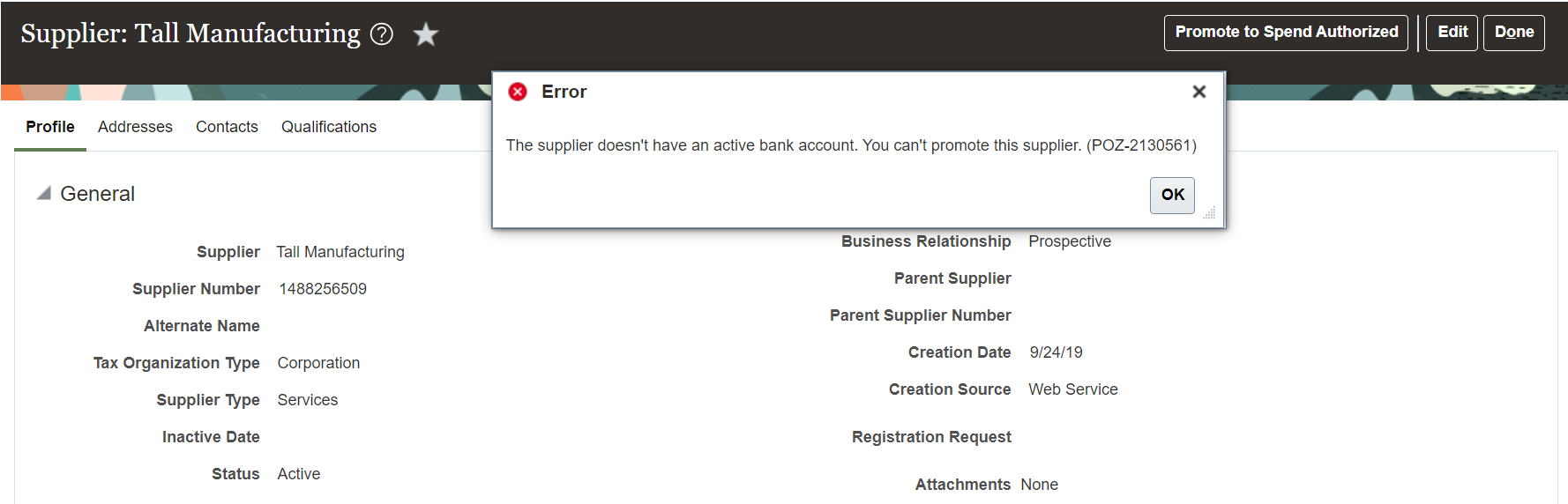
Task: Select the Profile tab
Action: point(50,127)
